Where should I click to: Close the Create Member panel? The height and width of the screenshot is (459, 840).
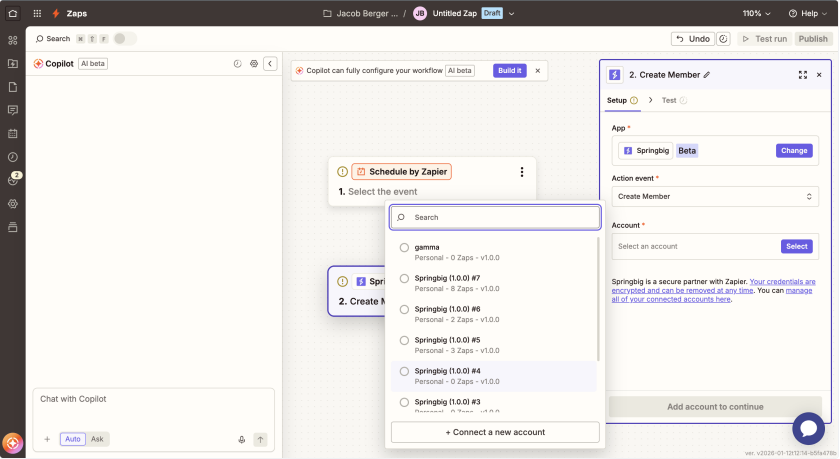819,75
